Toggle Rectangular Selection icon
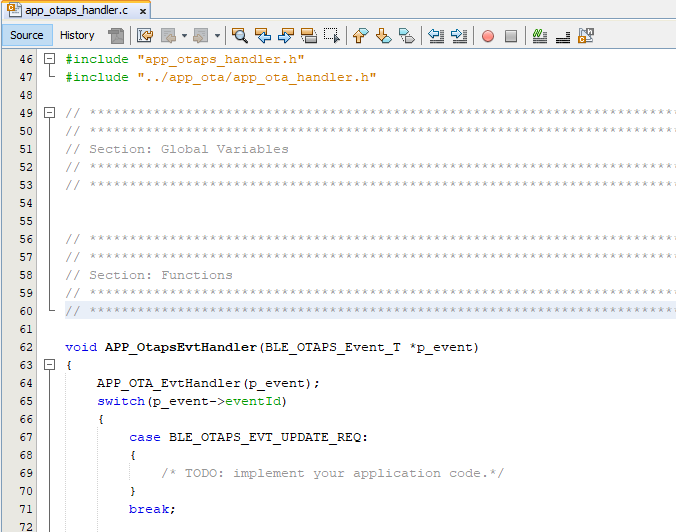 click(332, 35)
